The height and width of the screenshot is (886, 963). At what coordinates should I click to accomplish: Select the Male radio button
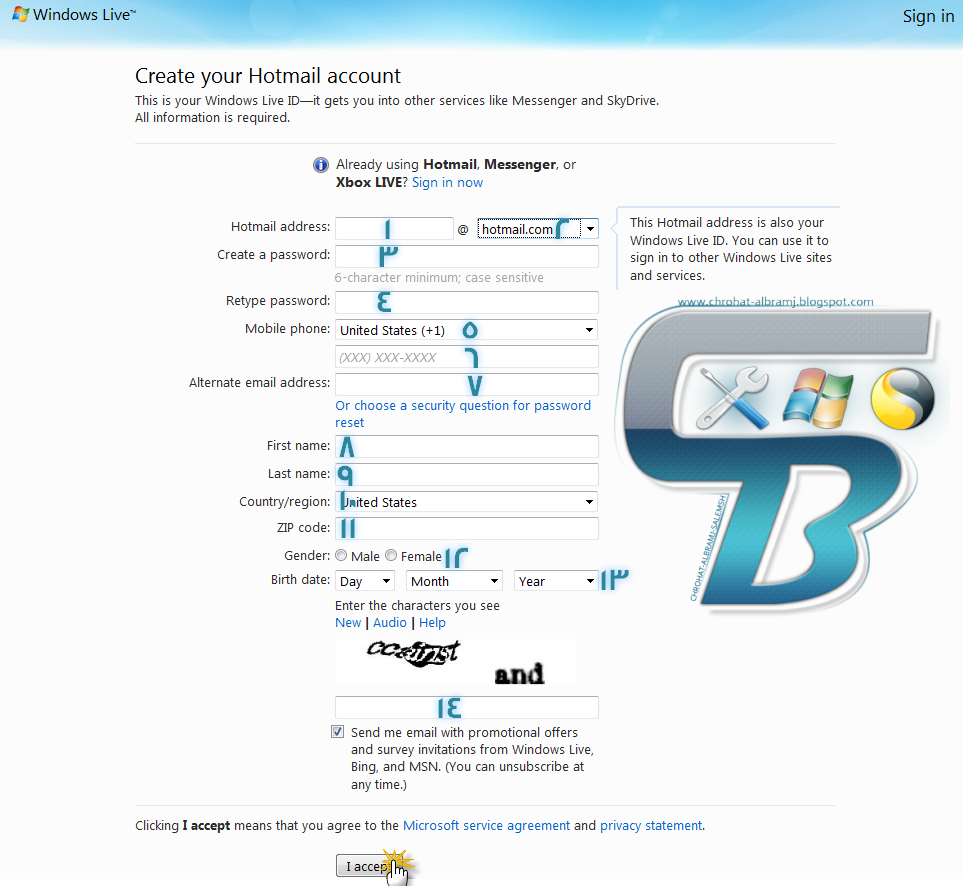(341, 556)
